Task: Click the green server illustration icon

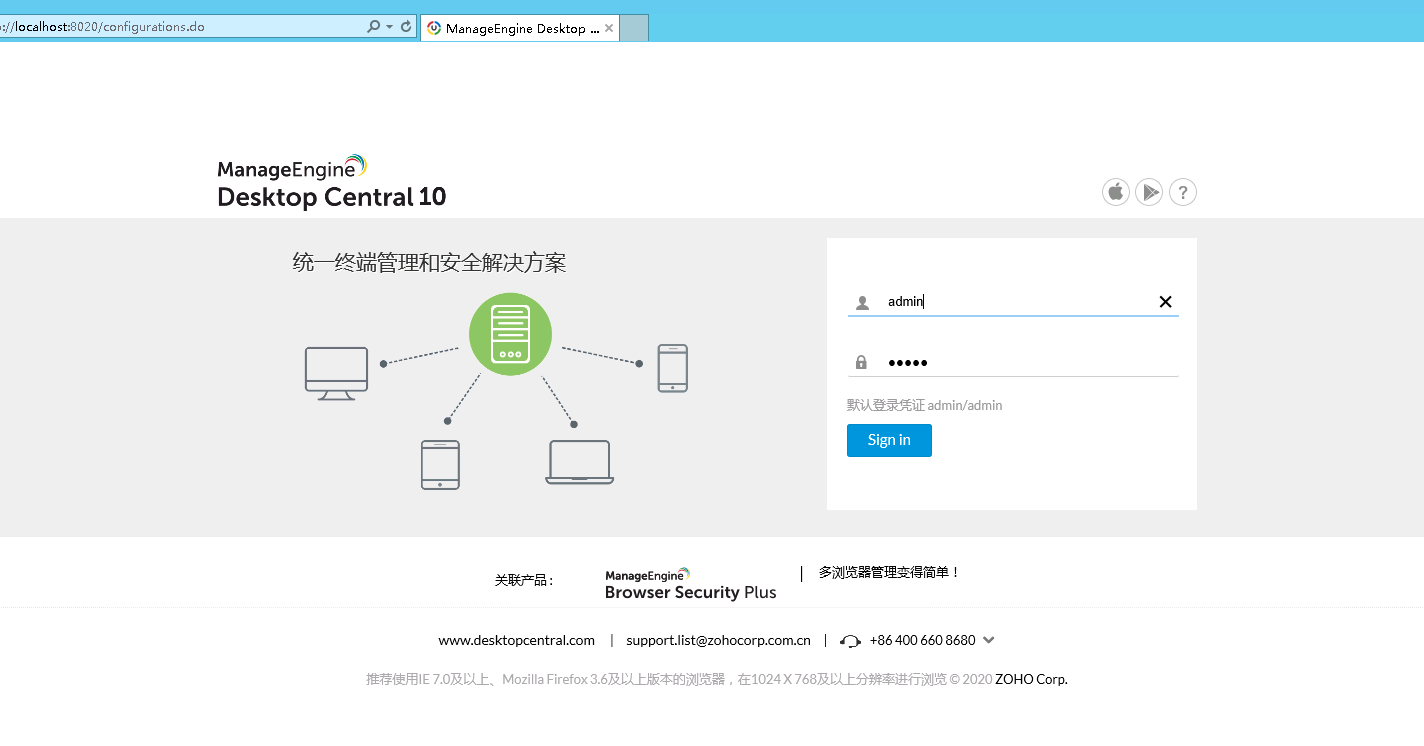Action: (510, 334)
